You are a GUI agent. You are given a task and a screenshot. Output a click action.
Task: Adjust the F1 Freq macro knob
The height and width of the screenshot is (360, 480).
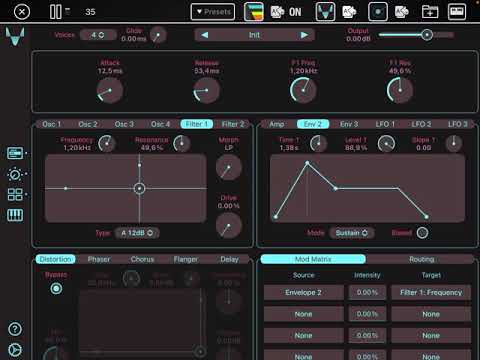(303, 90)
